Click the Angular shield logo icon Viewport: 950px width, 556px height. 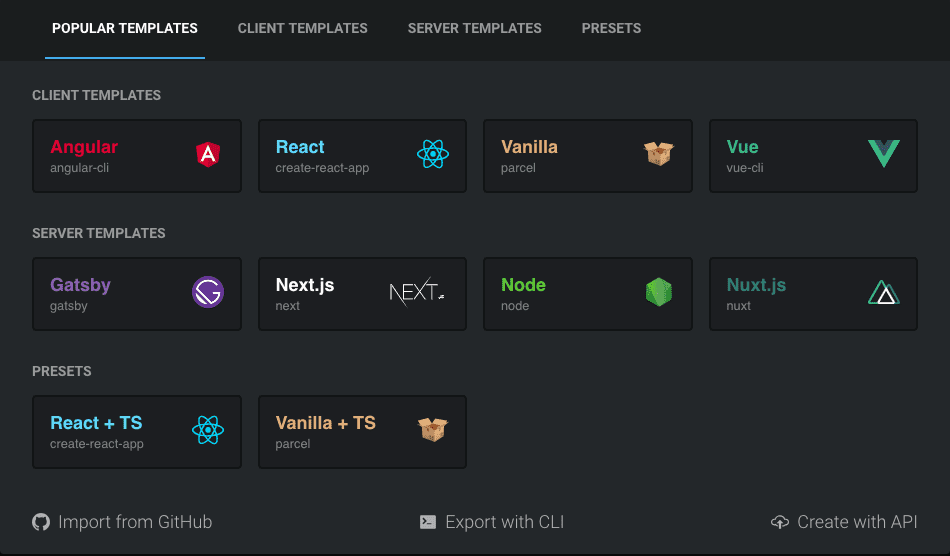click(x=208, y=154)
